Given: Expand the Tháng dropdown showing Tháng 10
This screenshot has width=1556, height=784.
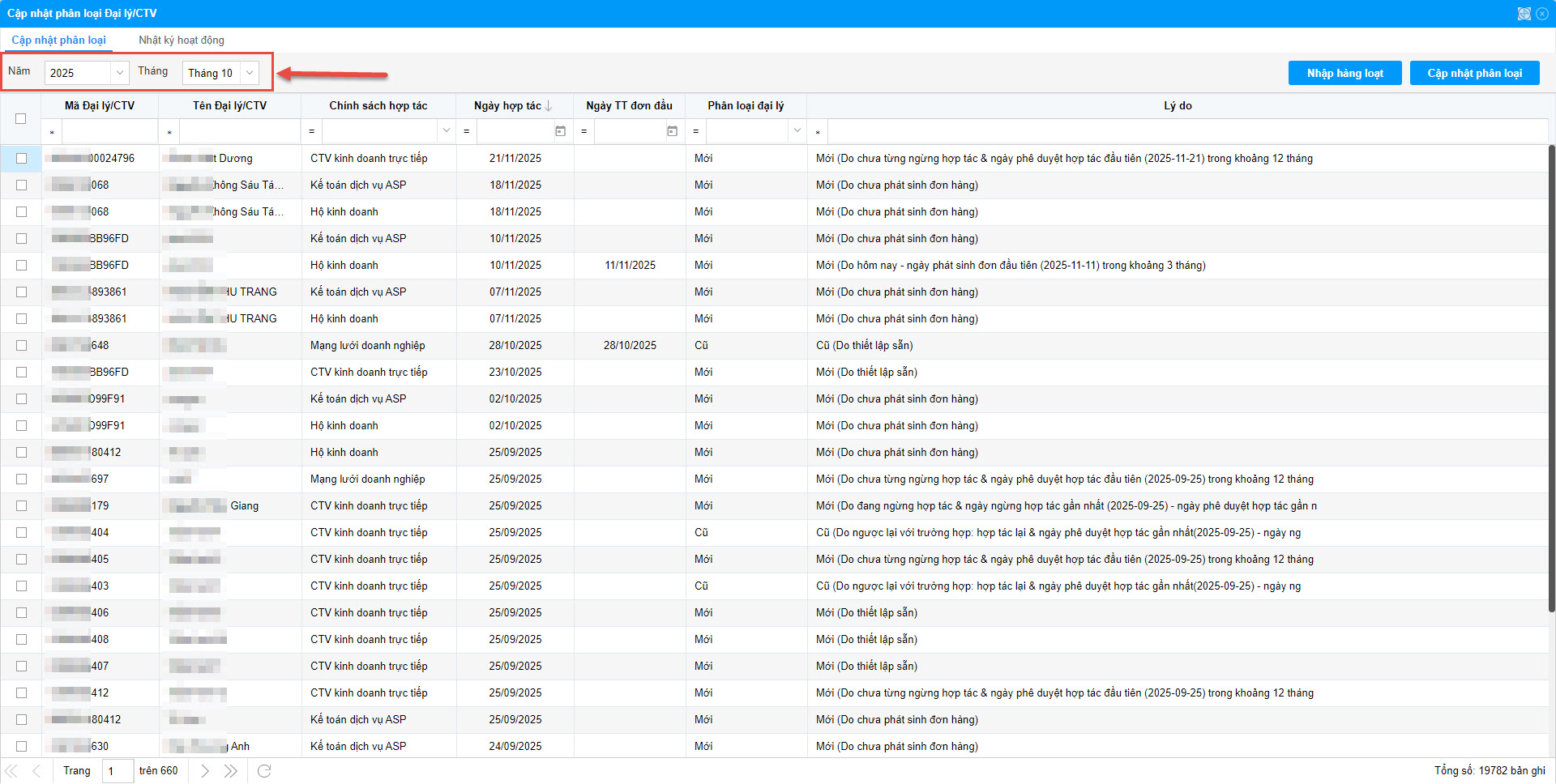Looking at the screenshot, I should 250,73.
